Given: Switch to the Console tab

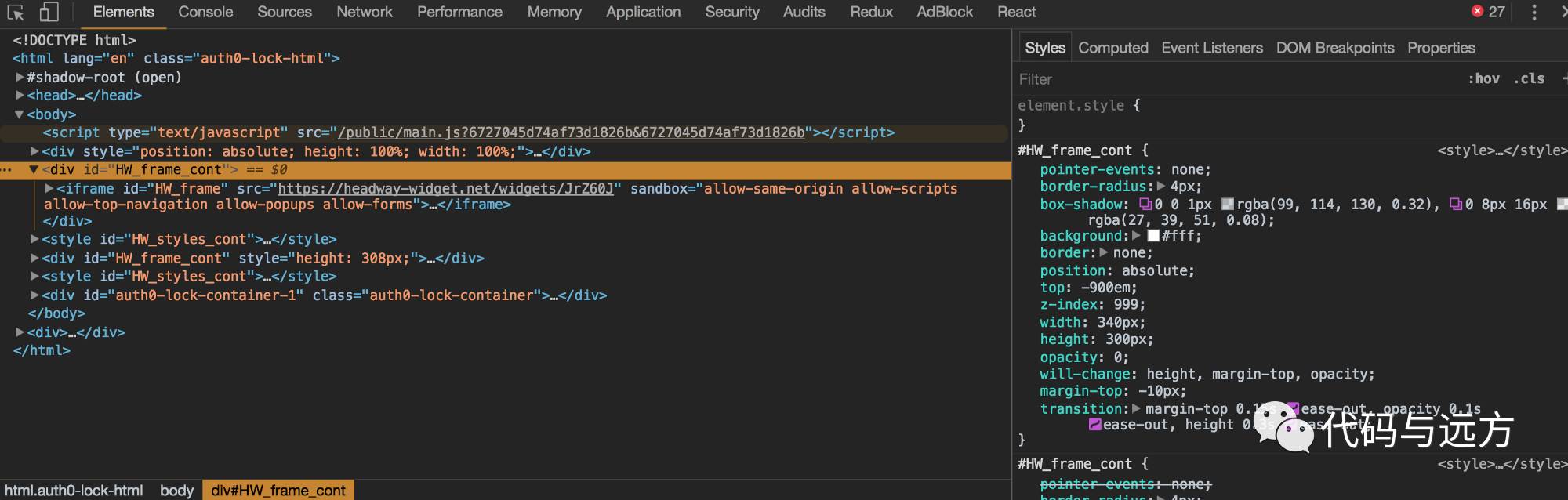Looking at the screenshot, I should [205, 12].
